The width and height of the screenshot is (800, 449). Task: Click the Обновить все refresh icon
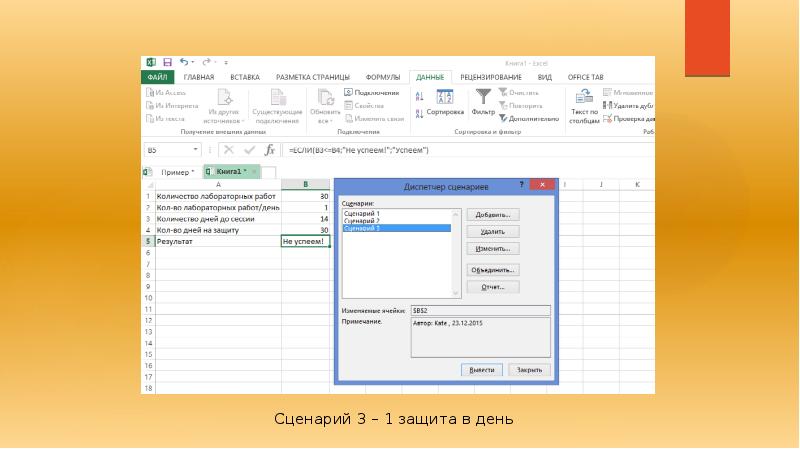(x=325, y=97)
